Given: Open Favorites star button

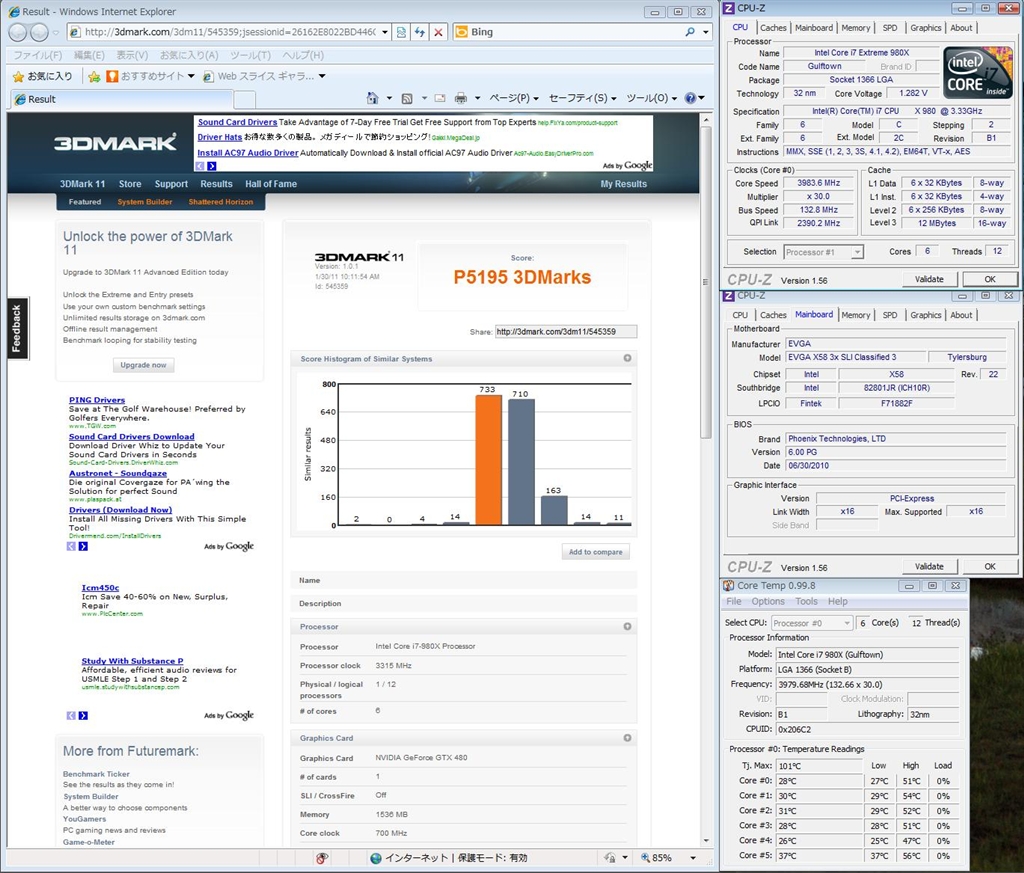Looking at the screenshot, I should pyautogui.click(x=42, y=76).
